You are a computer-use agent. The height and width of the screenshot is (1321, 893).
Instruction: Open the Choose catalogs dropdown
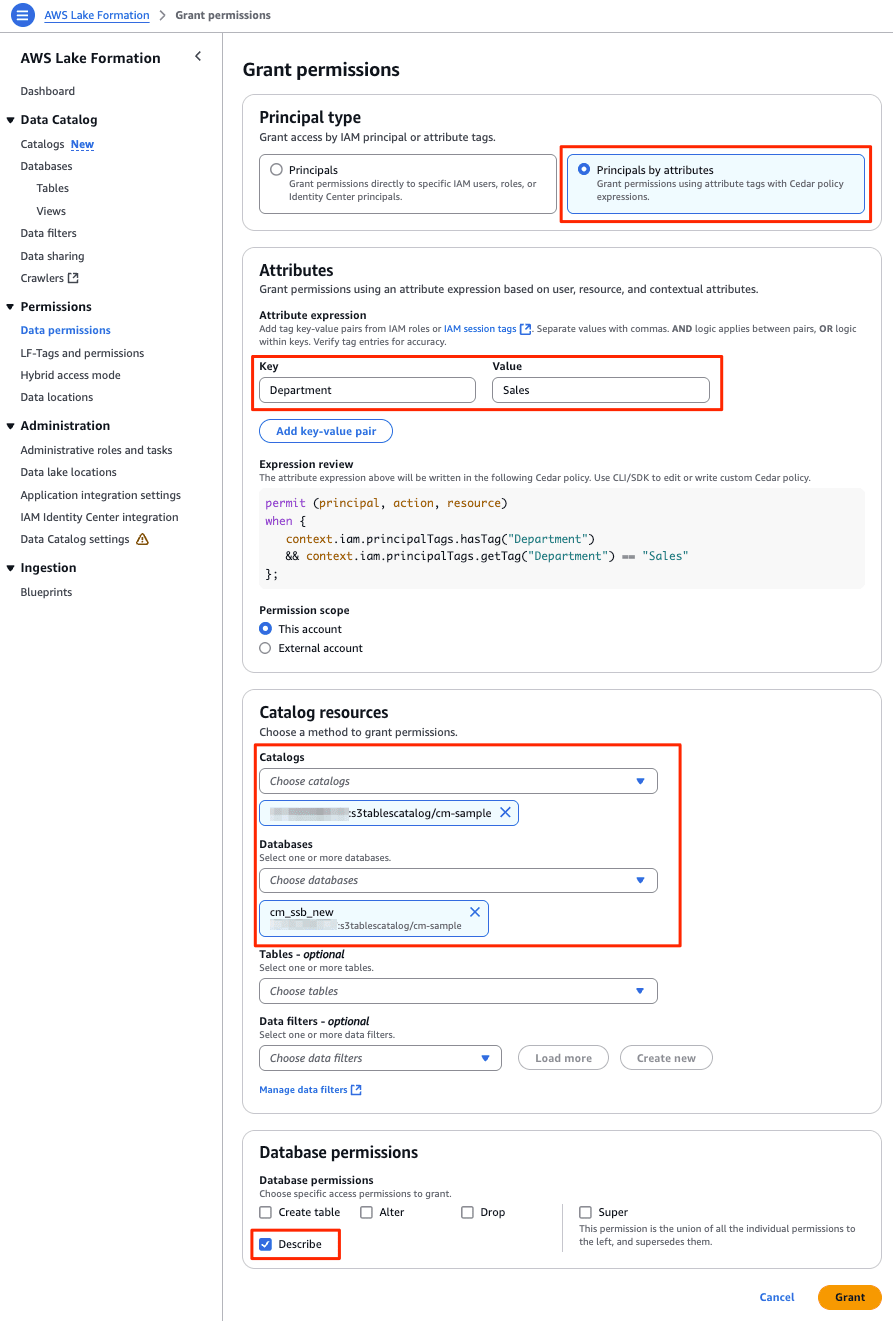pos(458,781)
